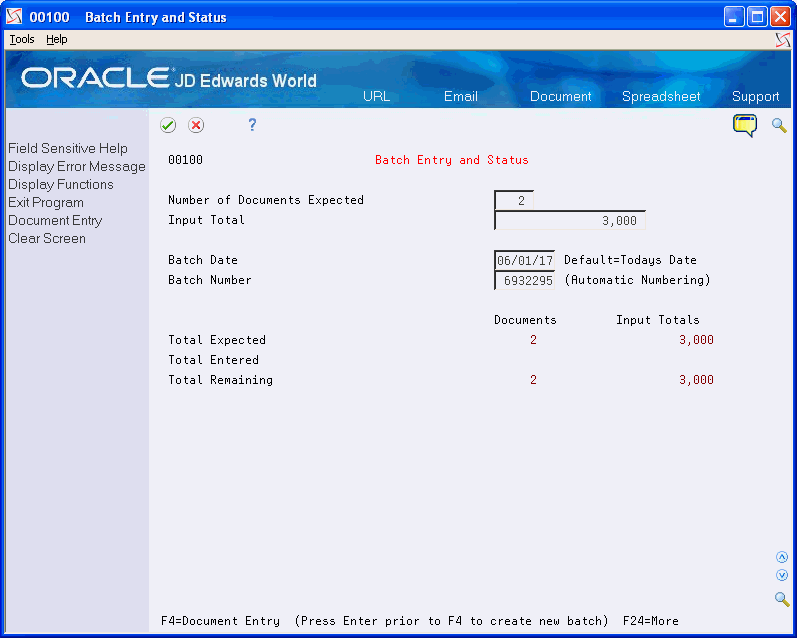Click the green checkmark OK icon

(x=168, y=125)
